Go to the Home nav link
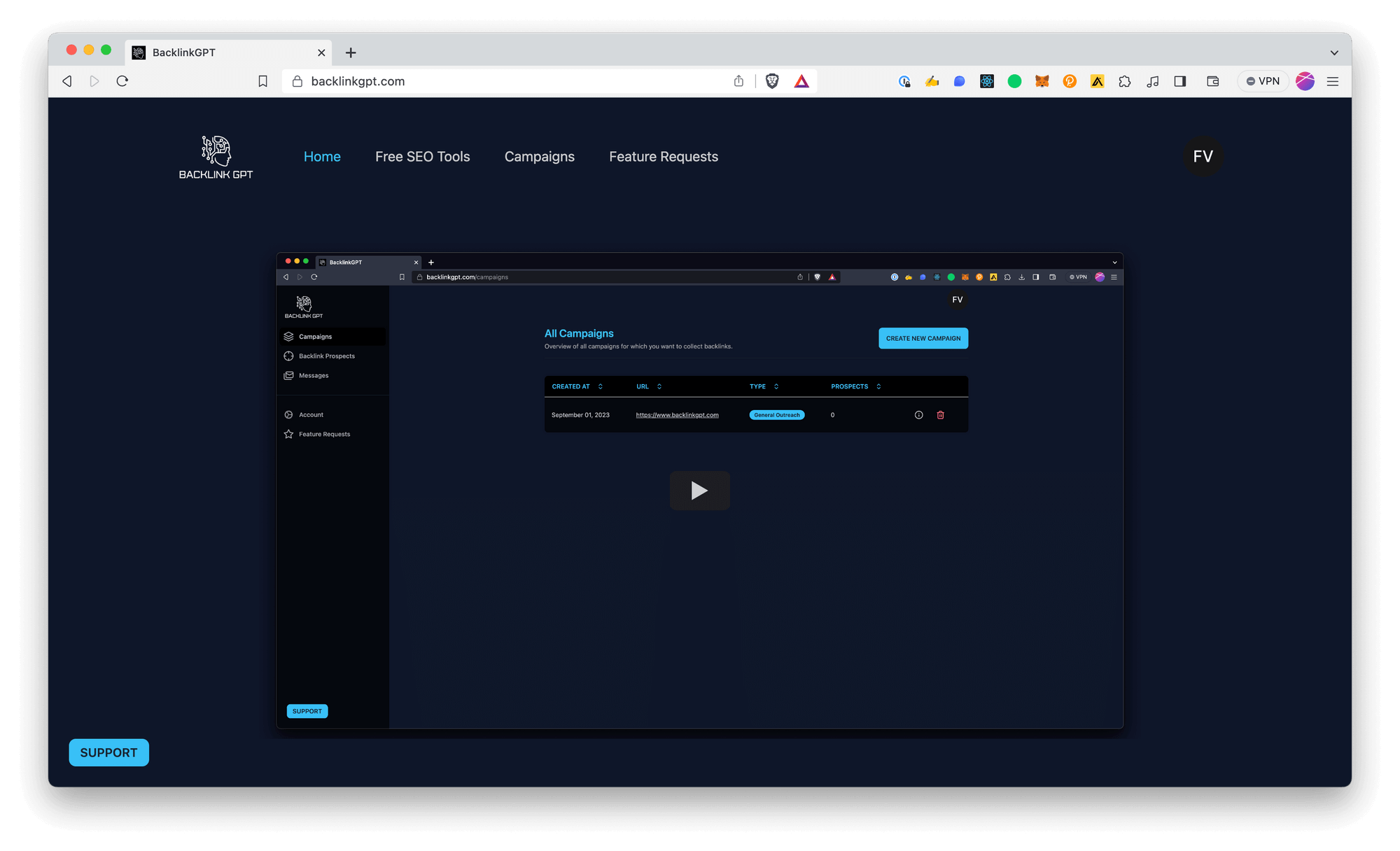This screenshot has width=1400, height=851. click(322, 157)
